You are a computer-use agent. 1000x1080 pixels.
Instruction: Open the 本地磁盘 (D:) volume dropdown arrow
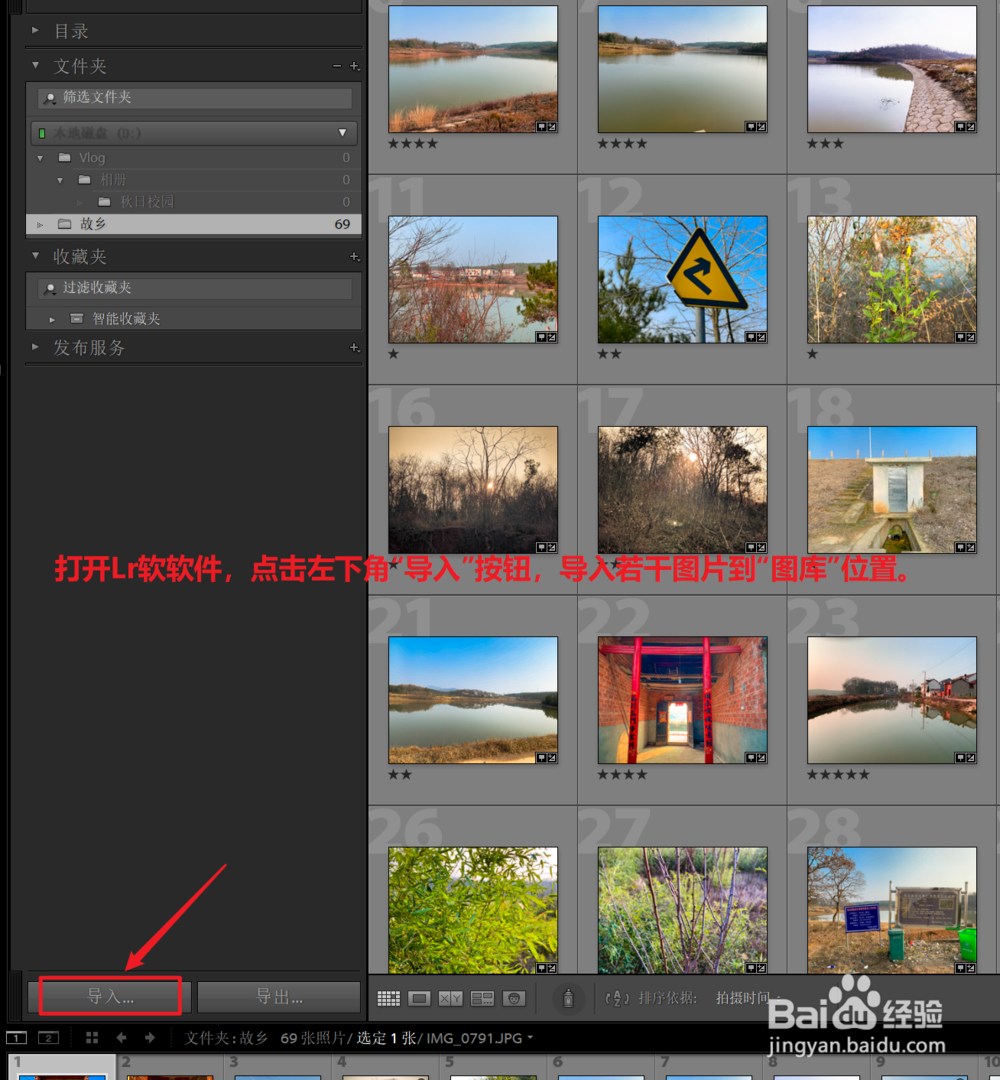pos(342,133)
